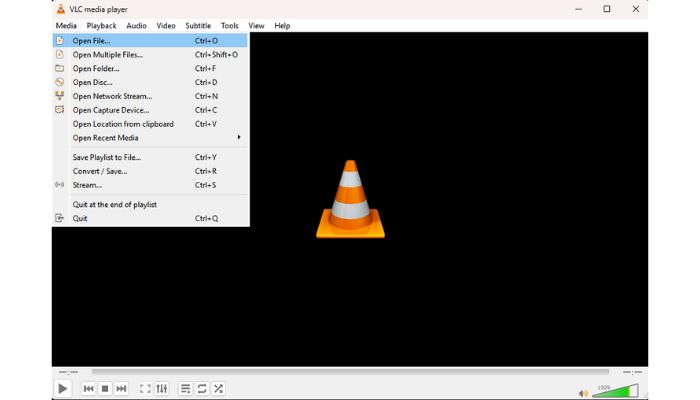The image size is (700, 400).
Task: Adjust the green volume slider
Action: [616, 391]
